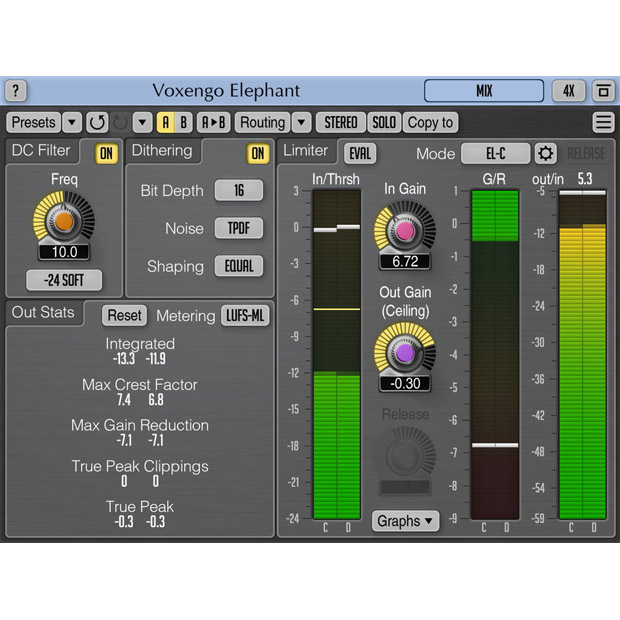620x620 pixels.
Task: Click the out/in value 5.3
Action: tap(585, 179)
